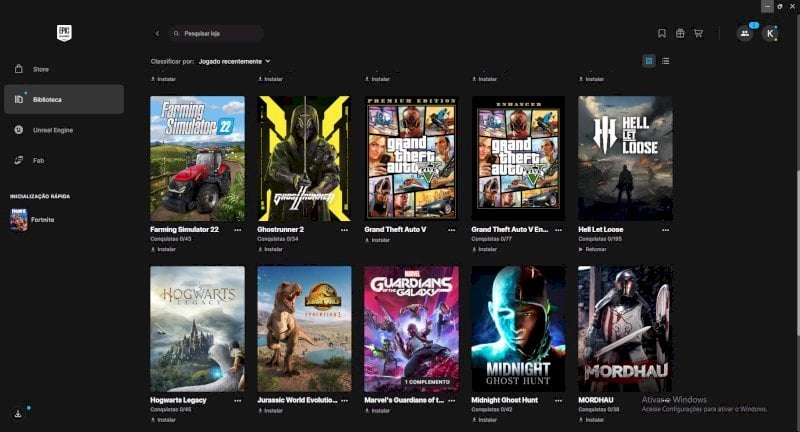Viewport: 800px width, 432px height.
Task: Open GTA V Enhanced options menu
Action: (559, 230)
